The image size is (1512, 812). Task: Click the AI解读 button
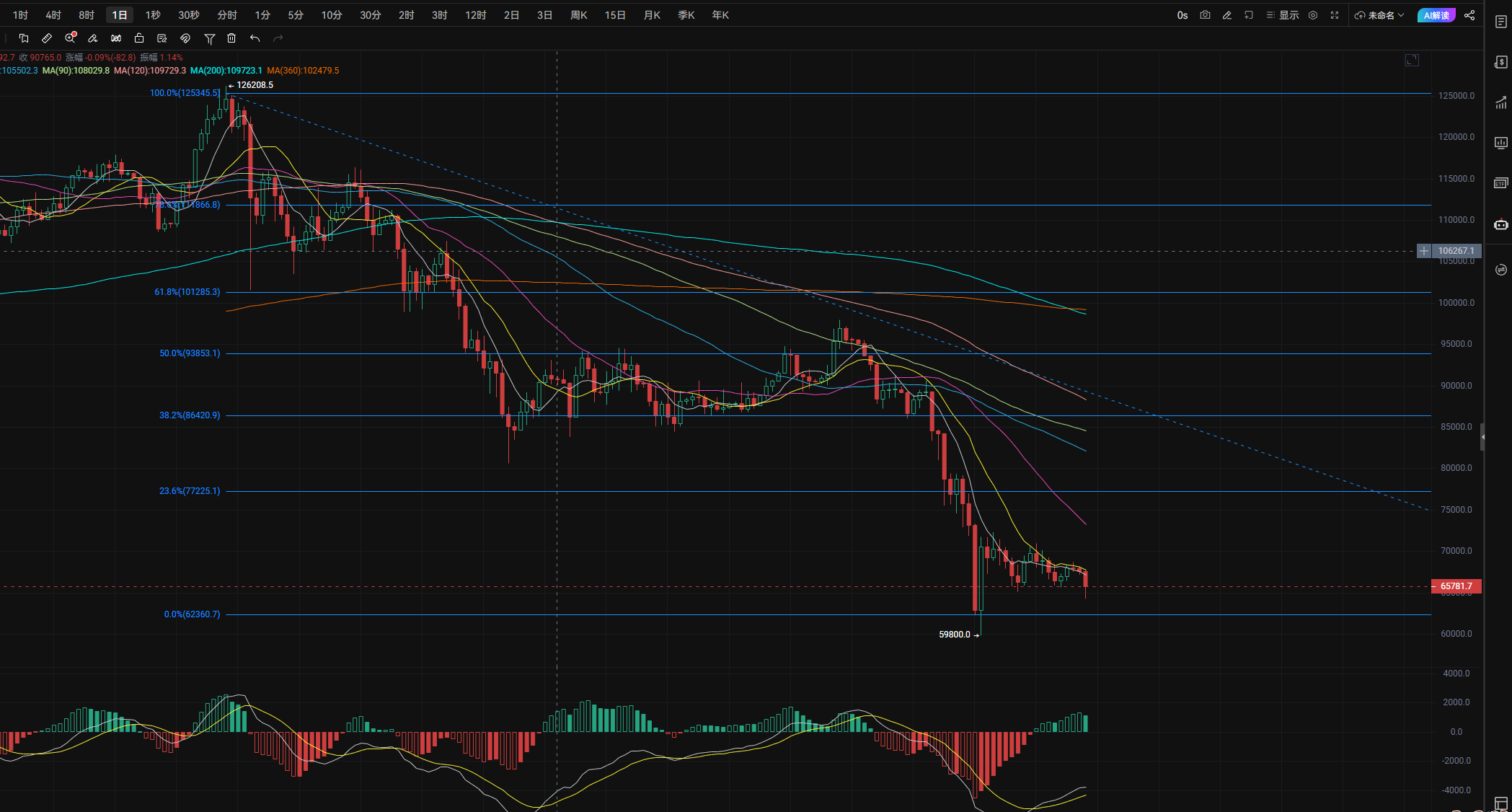pos(1436,15)
